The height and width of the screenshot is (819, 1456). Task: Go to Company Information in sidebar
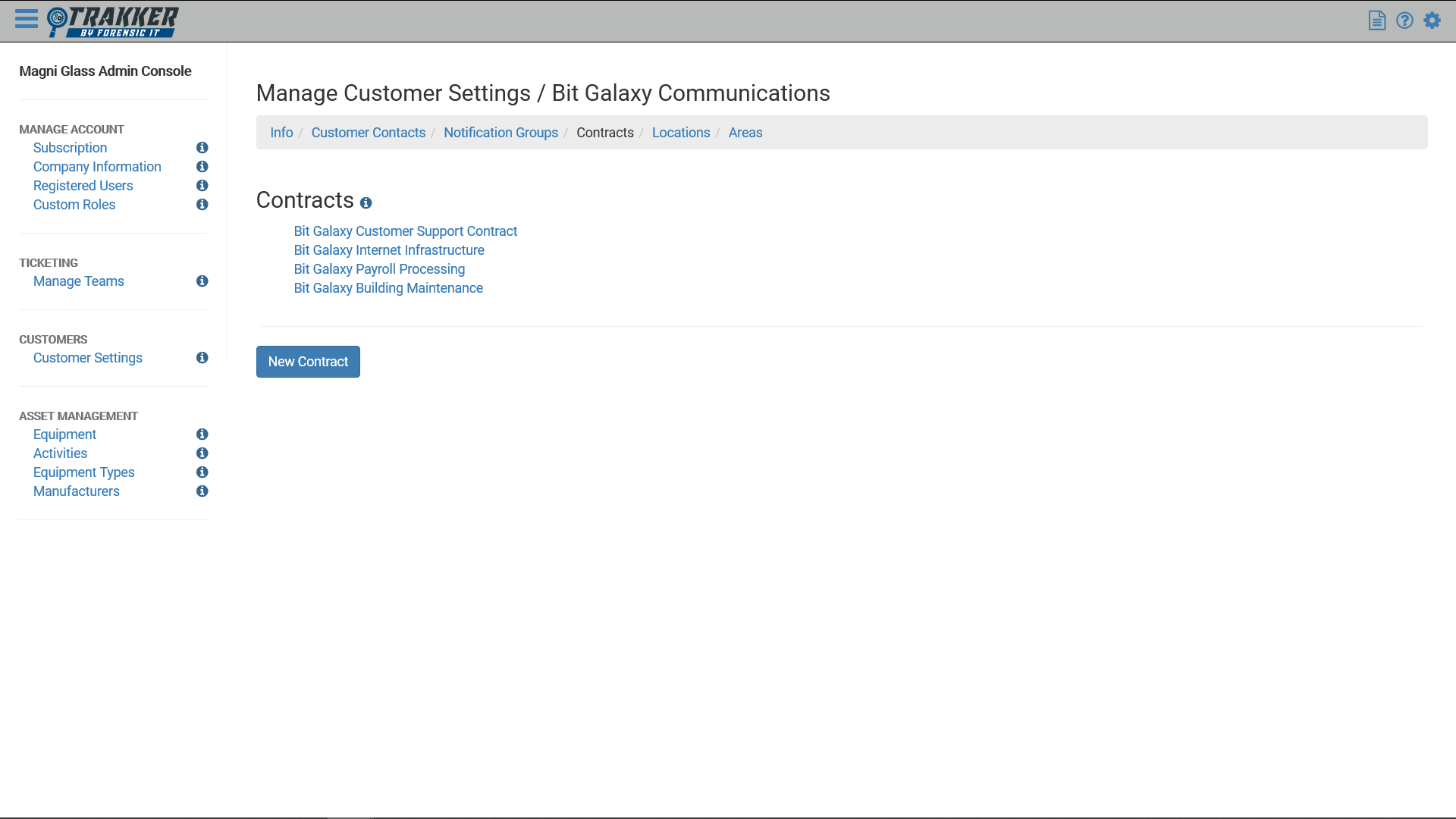tap(97, 167)
